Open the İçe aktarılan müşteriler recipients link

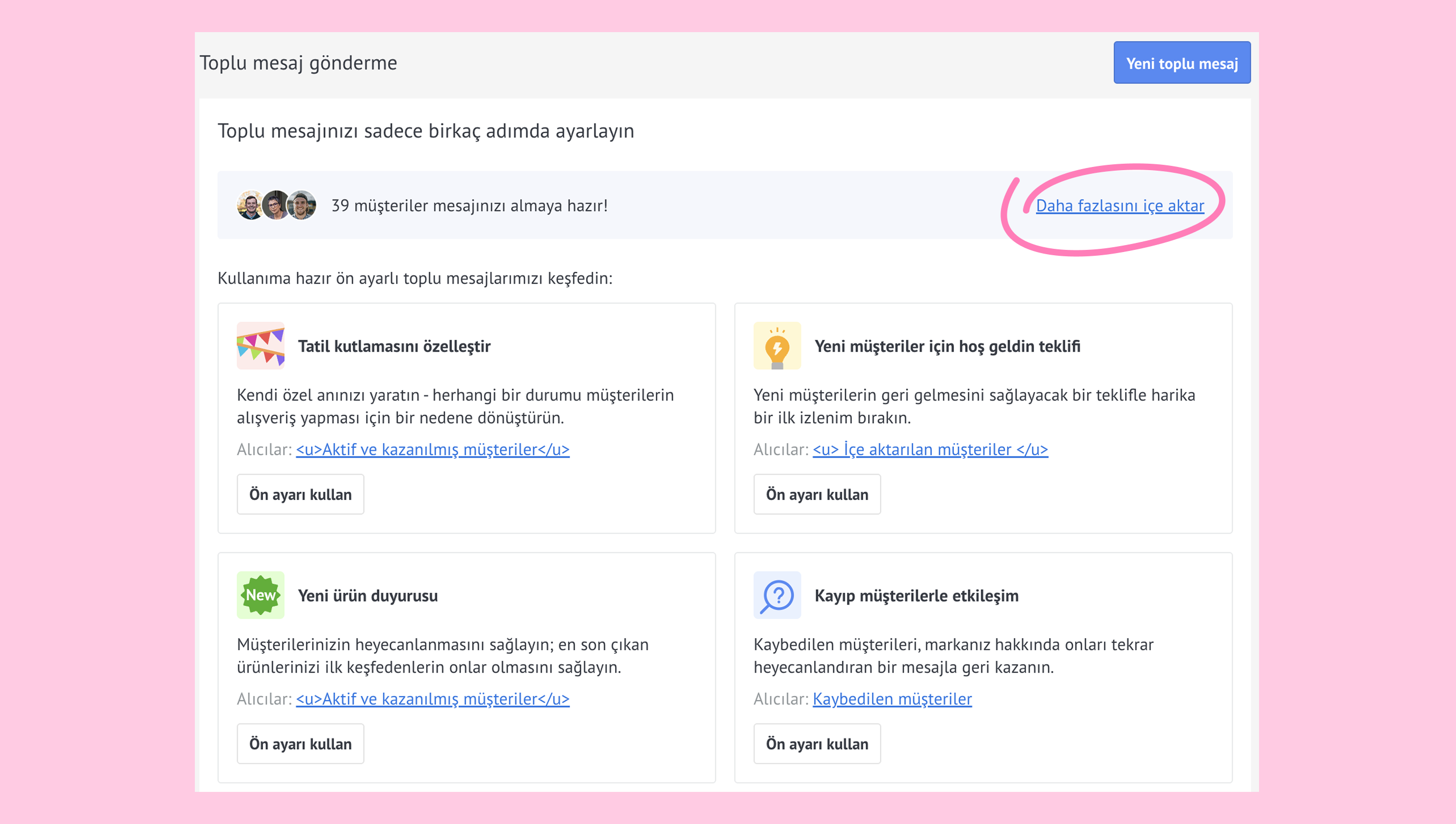tap(930, 449)
